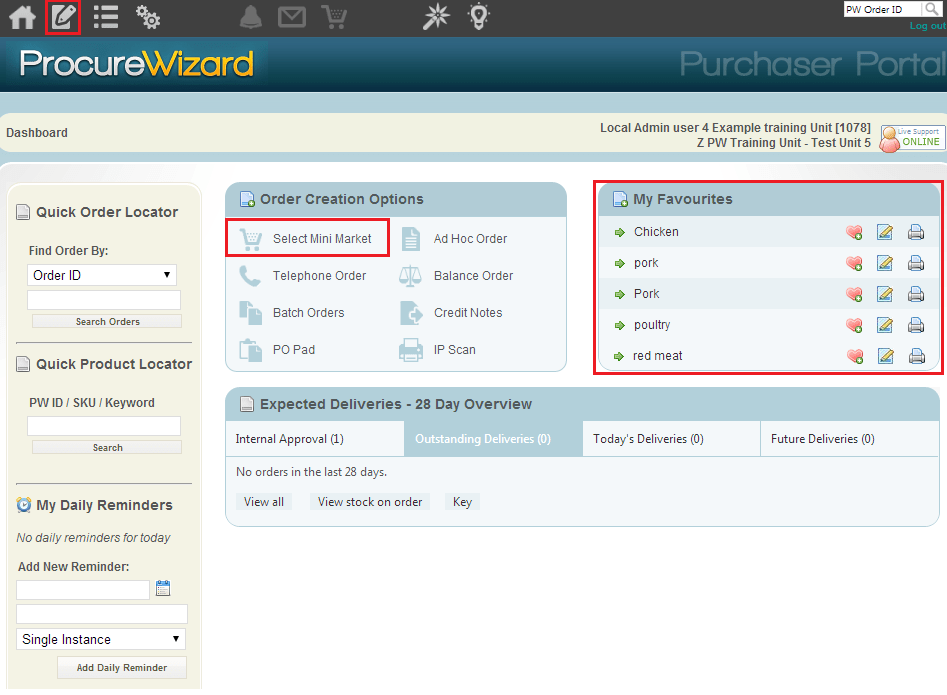Start an Ad Hoc Order
The image size is (947, 695).
[468, 238]
